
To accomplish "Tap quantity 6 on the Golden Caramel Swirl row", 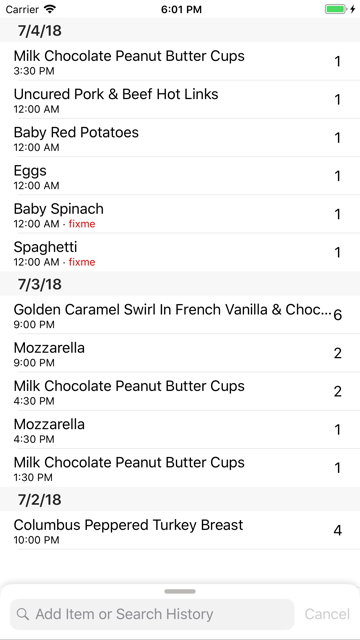I will point(338,315).
